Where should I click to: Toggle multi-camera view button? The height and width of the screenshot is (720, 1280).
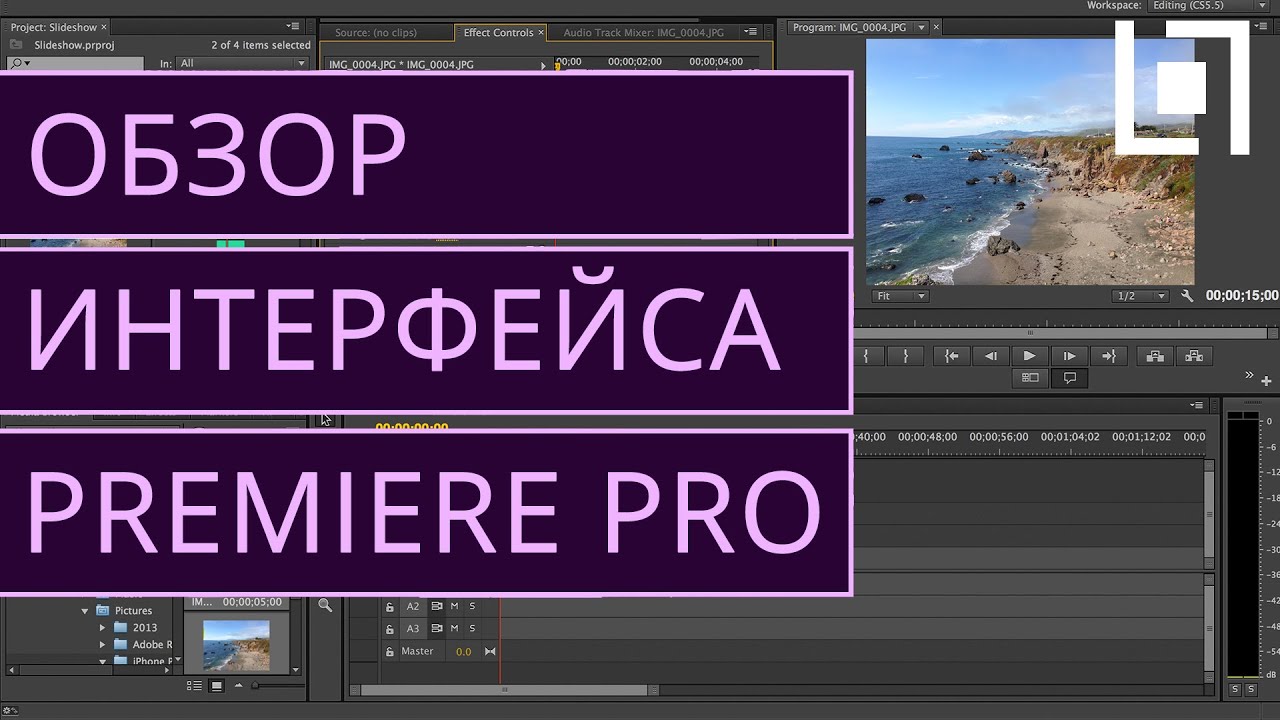(1030, 378)
